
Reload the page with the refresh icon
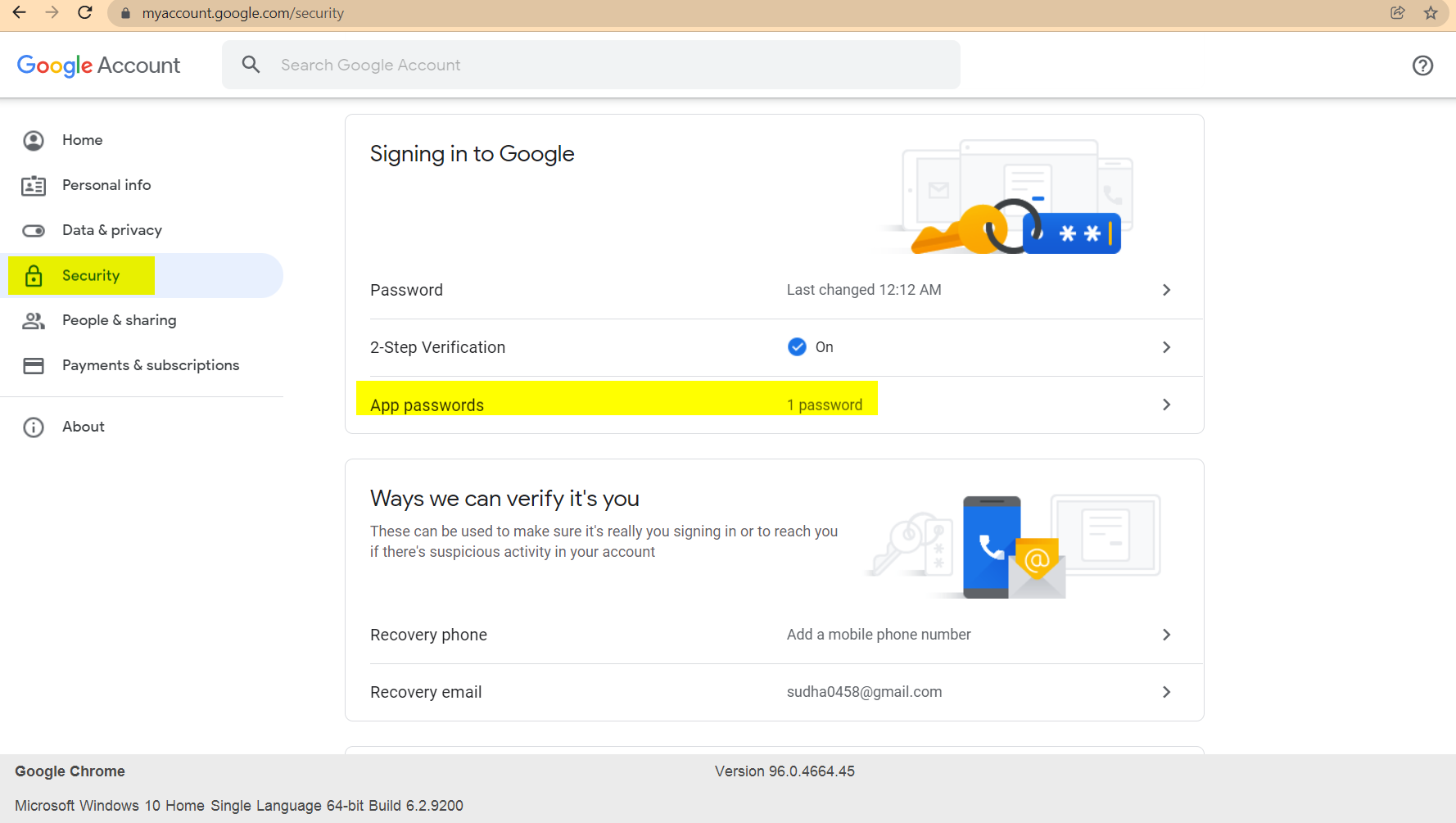click(84, 12)
